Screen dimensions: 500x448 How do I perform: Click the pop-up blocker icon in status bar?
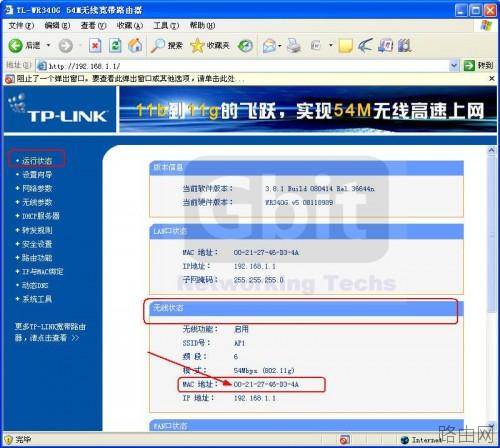pos(345,440)
